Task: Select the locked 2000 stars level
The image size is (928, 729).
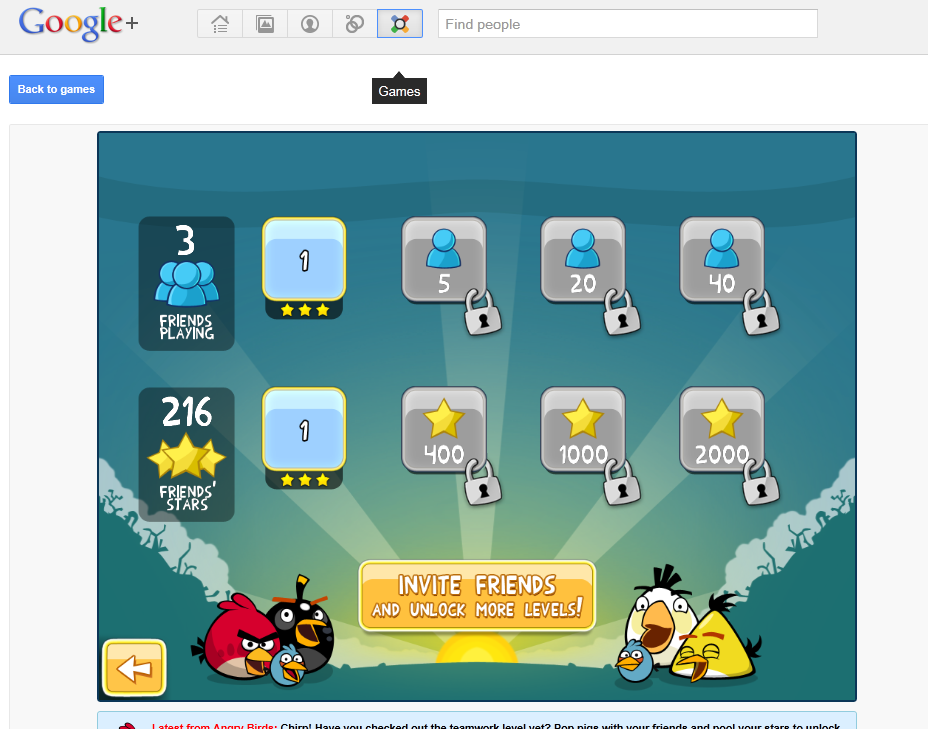Action: coord(722,430)
